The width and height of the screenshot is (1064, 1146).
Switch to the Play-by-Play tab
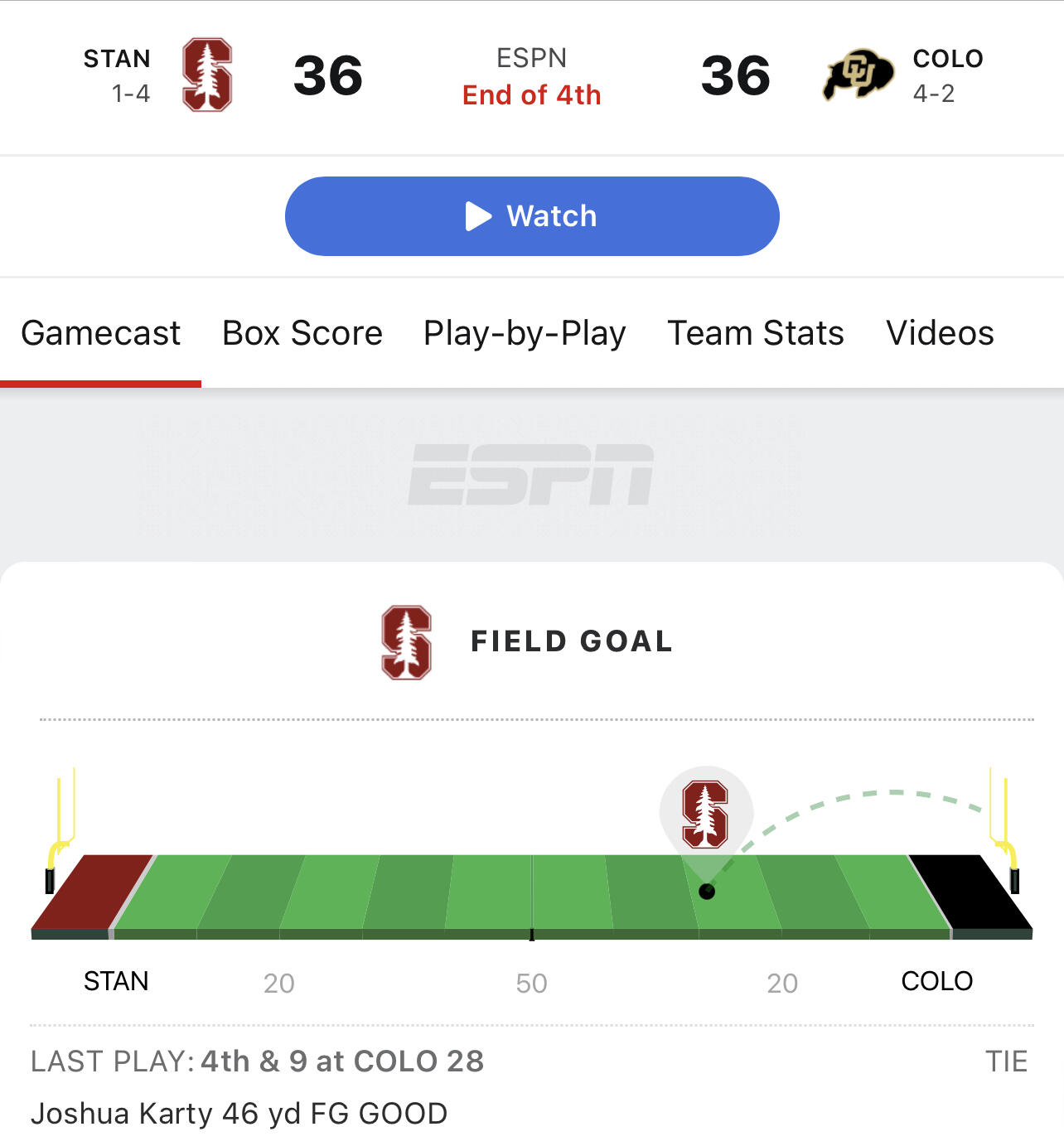525,333
